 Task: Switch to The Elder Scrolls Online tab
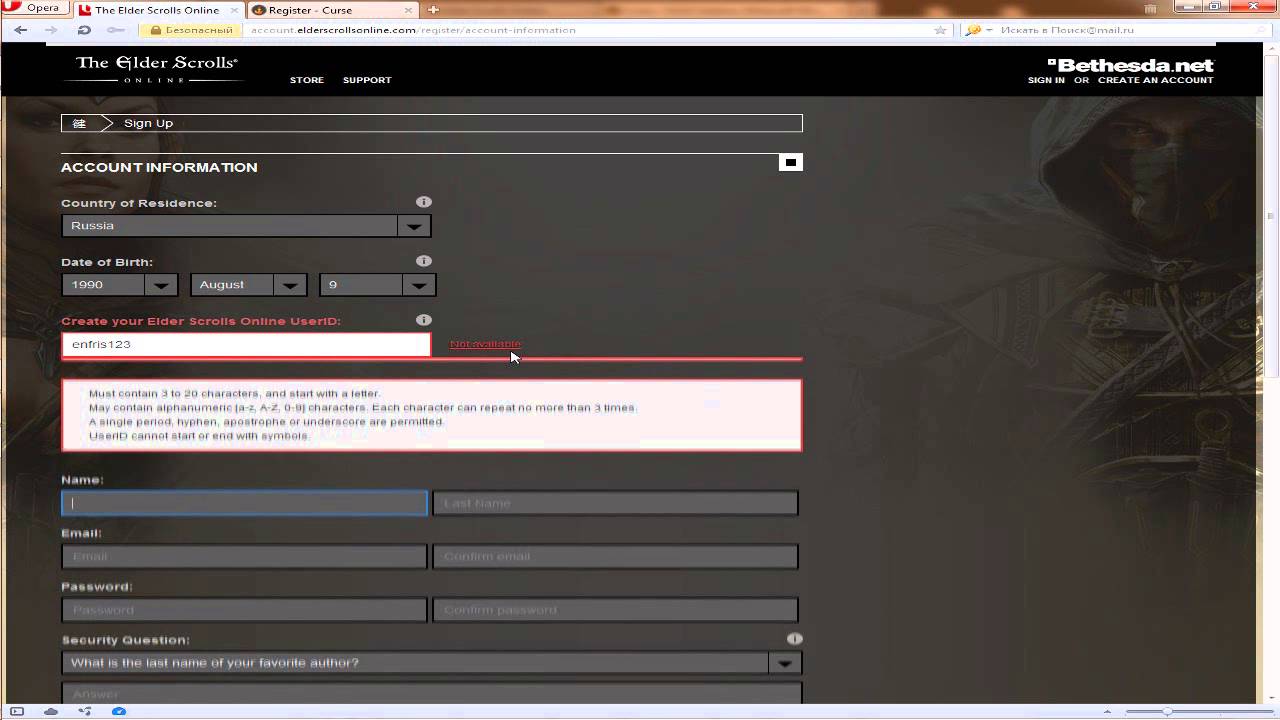157,10
